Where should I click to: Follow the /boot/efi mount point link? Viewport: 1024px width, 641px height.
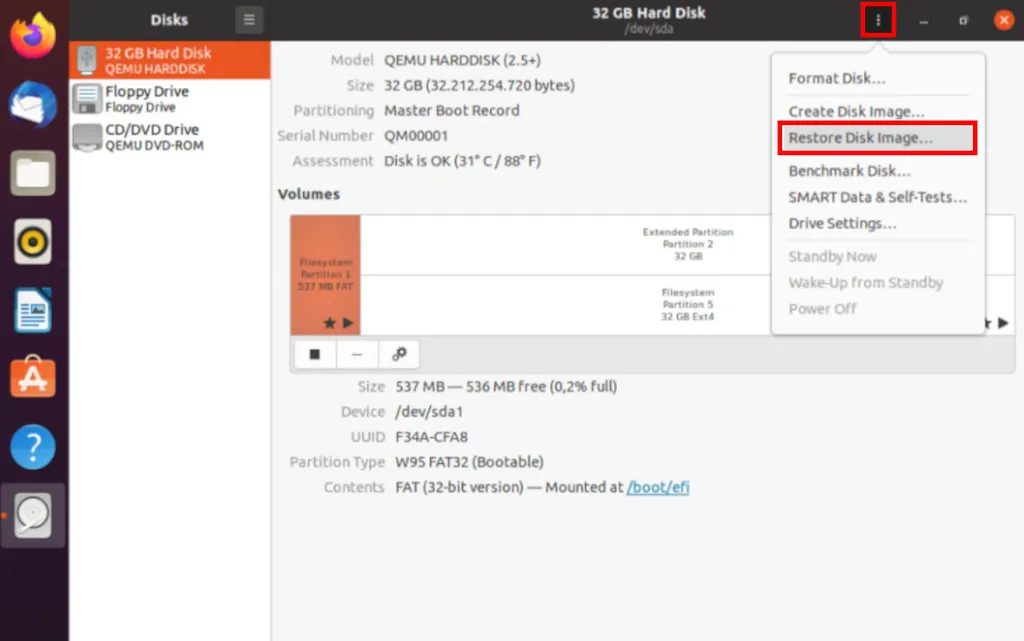(658, 487)
